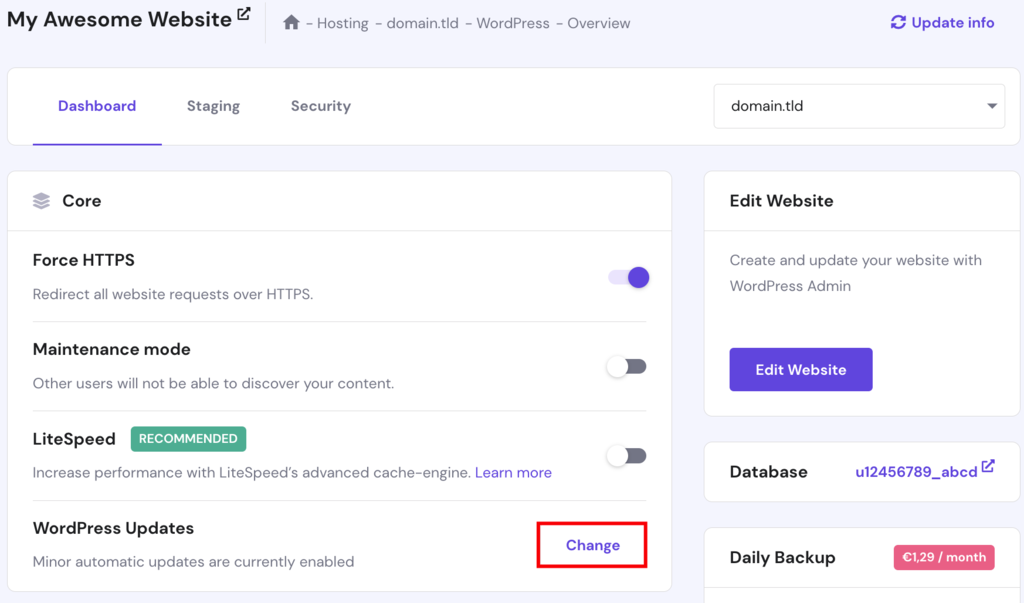Turn on LiteSpeed caching

[626, 455]
